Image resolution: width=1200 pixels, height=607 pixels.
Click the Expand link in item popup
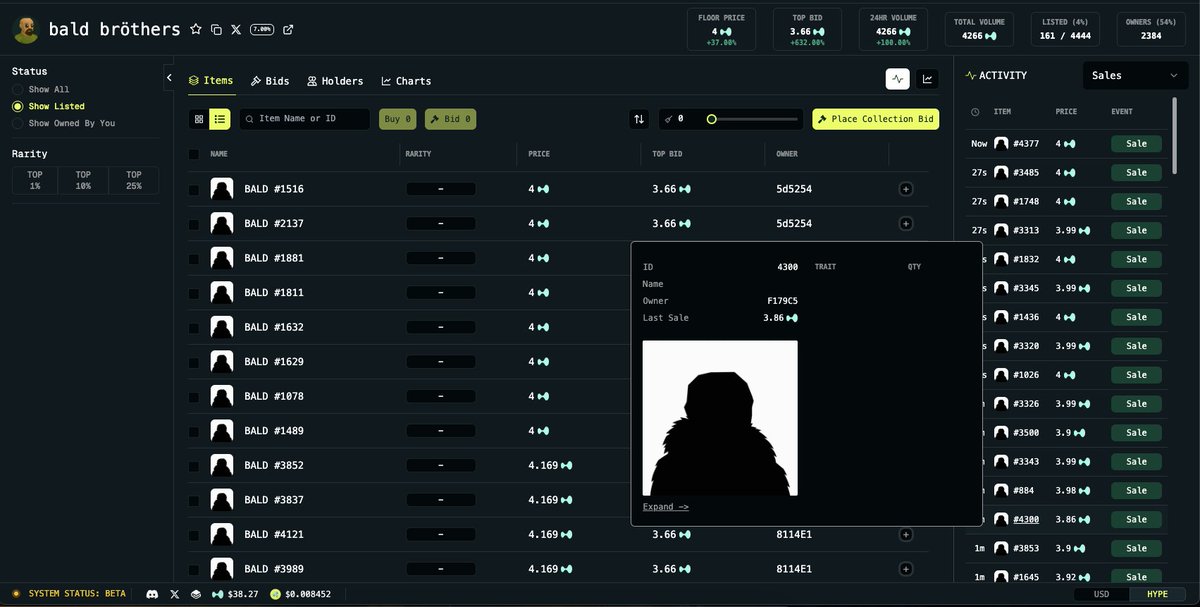pyautogui.click(x=665, y=507)
